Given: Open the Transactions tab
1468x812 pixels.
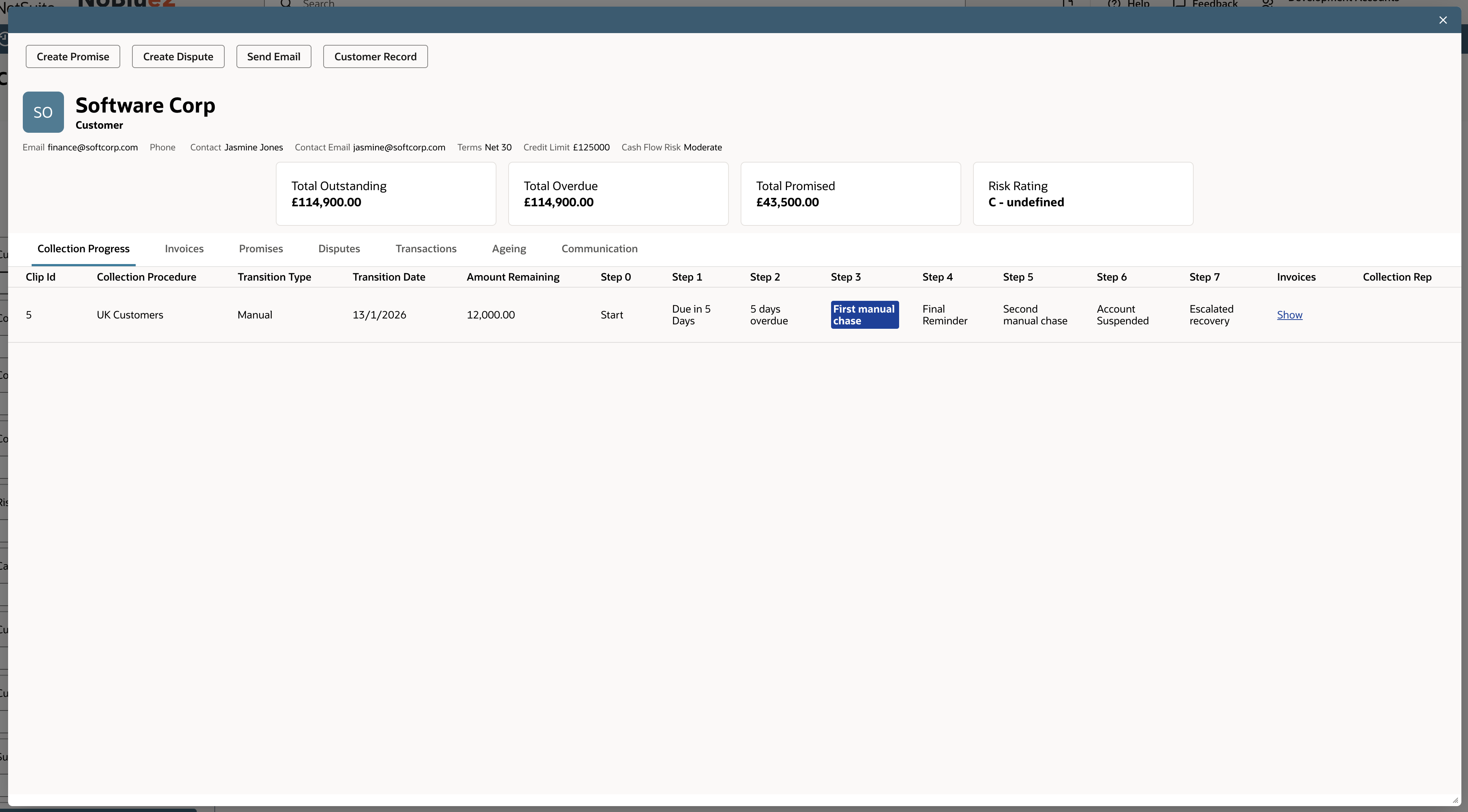Looking at the screenshot, I should click(426, 249).
